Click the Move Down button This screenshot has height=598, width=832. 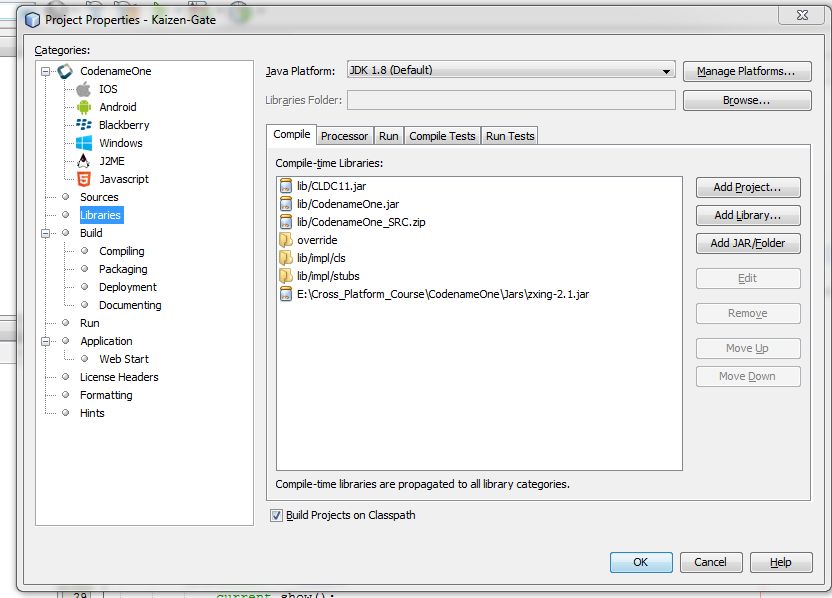(x=748, y=377)
